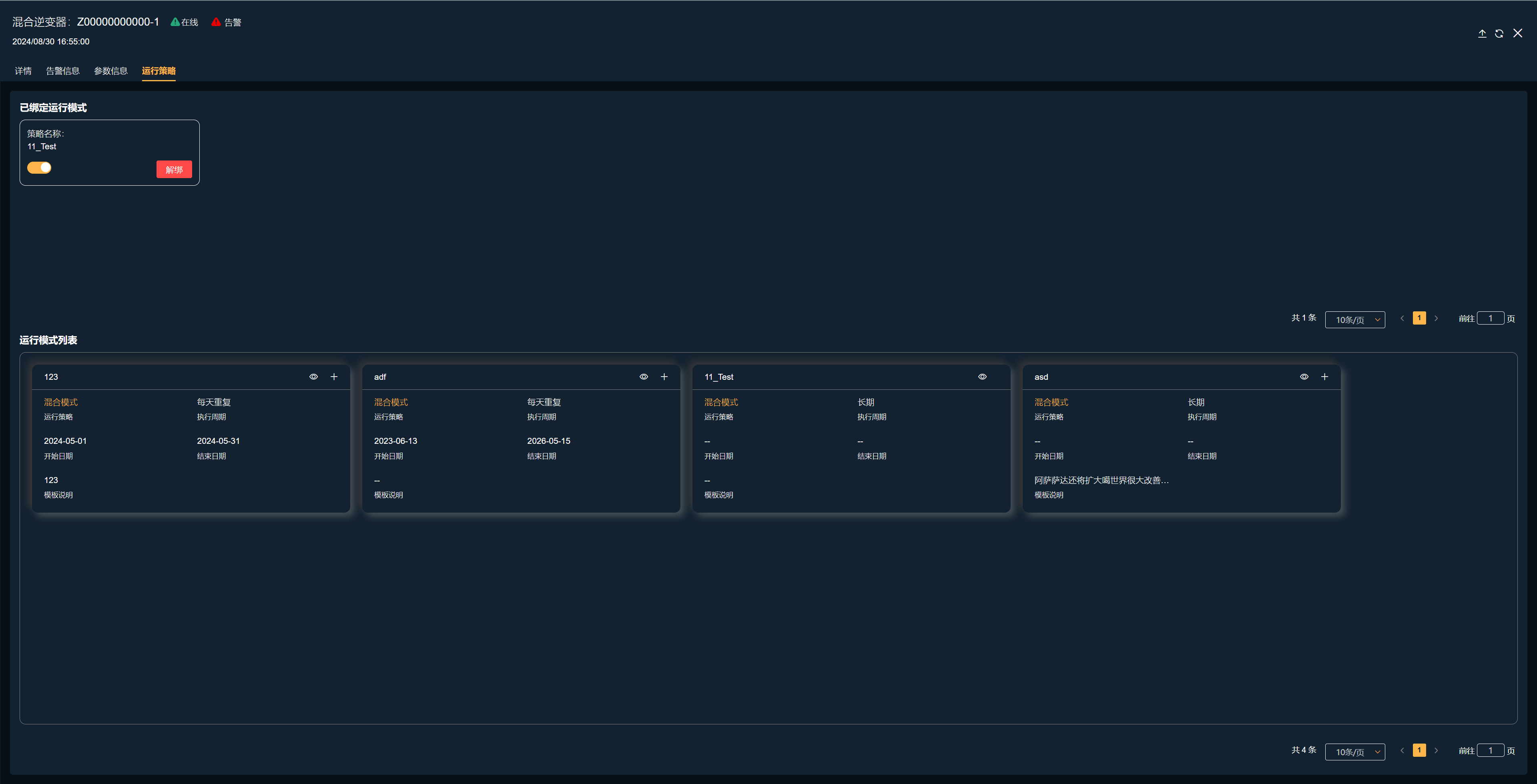Click previous page arrow in lower pagination
This screenshot has width=1537, height=784.
coord(1402,751)
